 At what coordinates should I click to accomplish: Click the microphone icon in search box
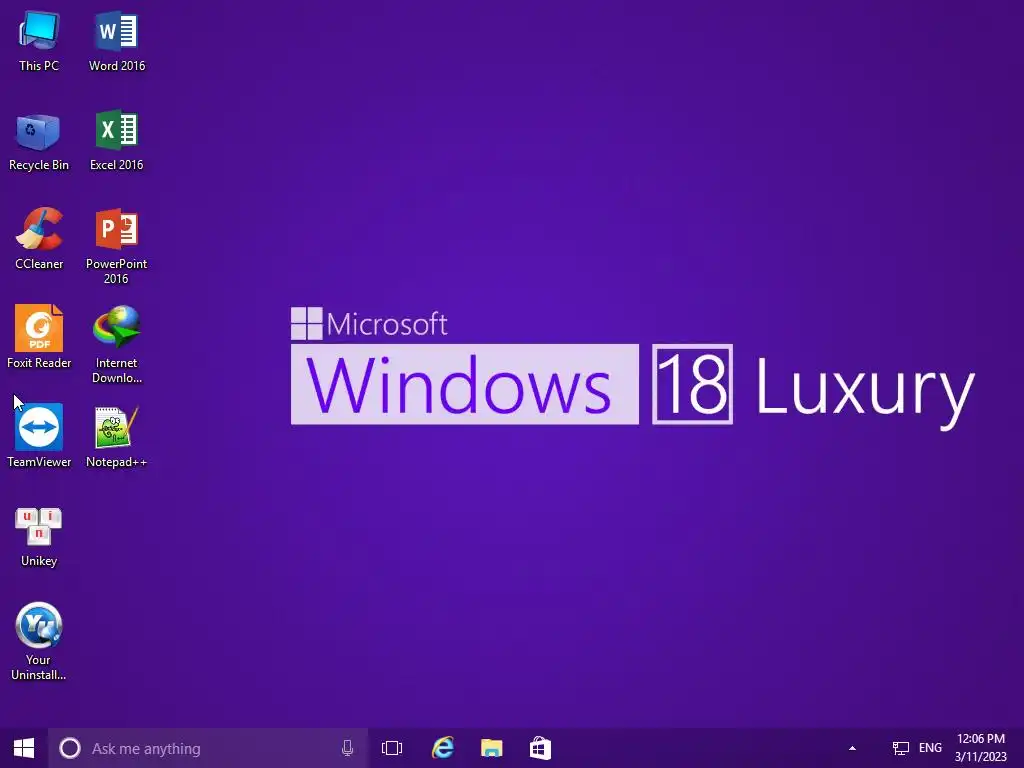coord(347,748)
